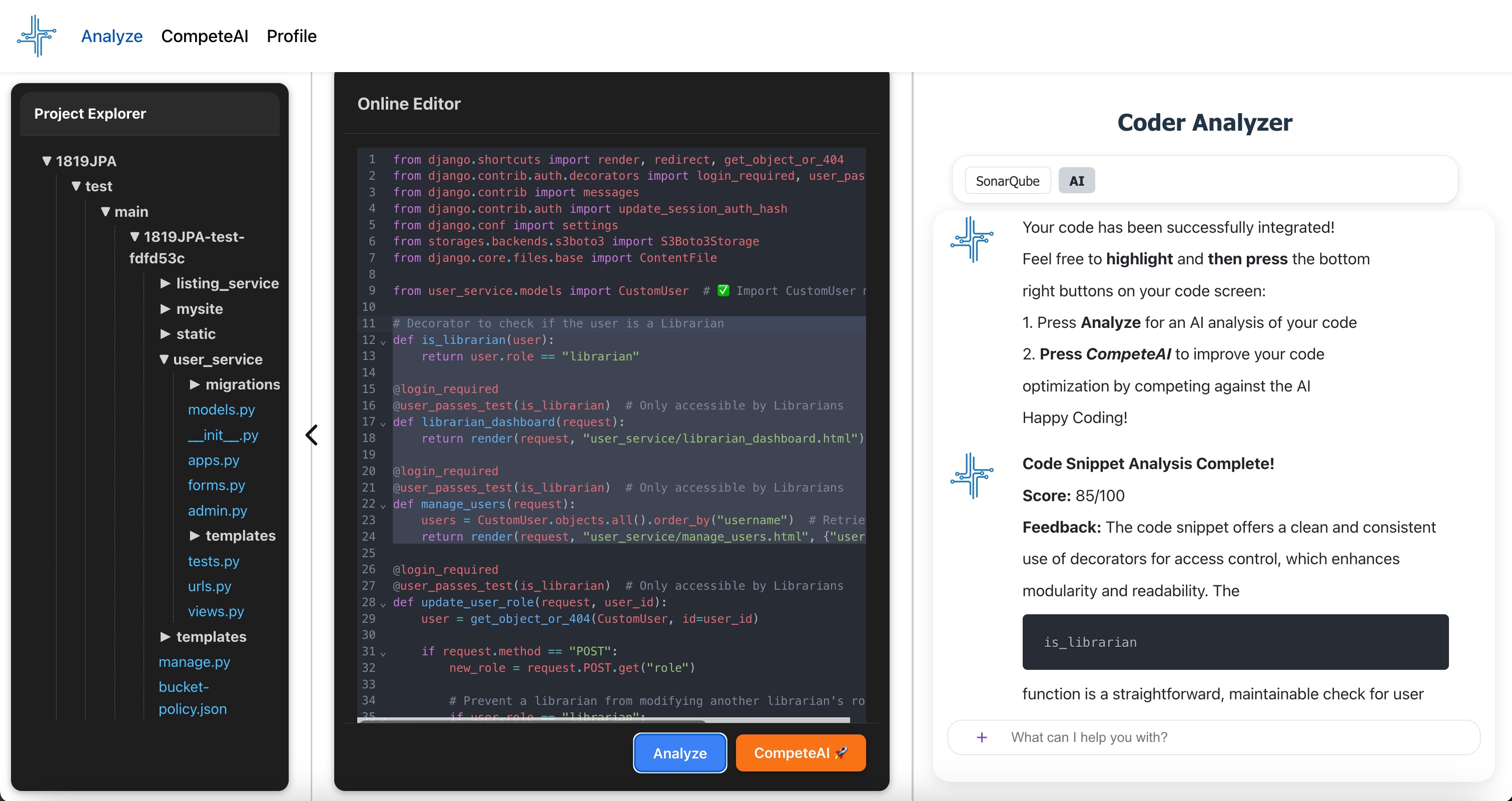Open the CompeteAI navigation tab
Image resolution: width=1512 pixels, height=801 pixels.
[x=204, y=36]
